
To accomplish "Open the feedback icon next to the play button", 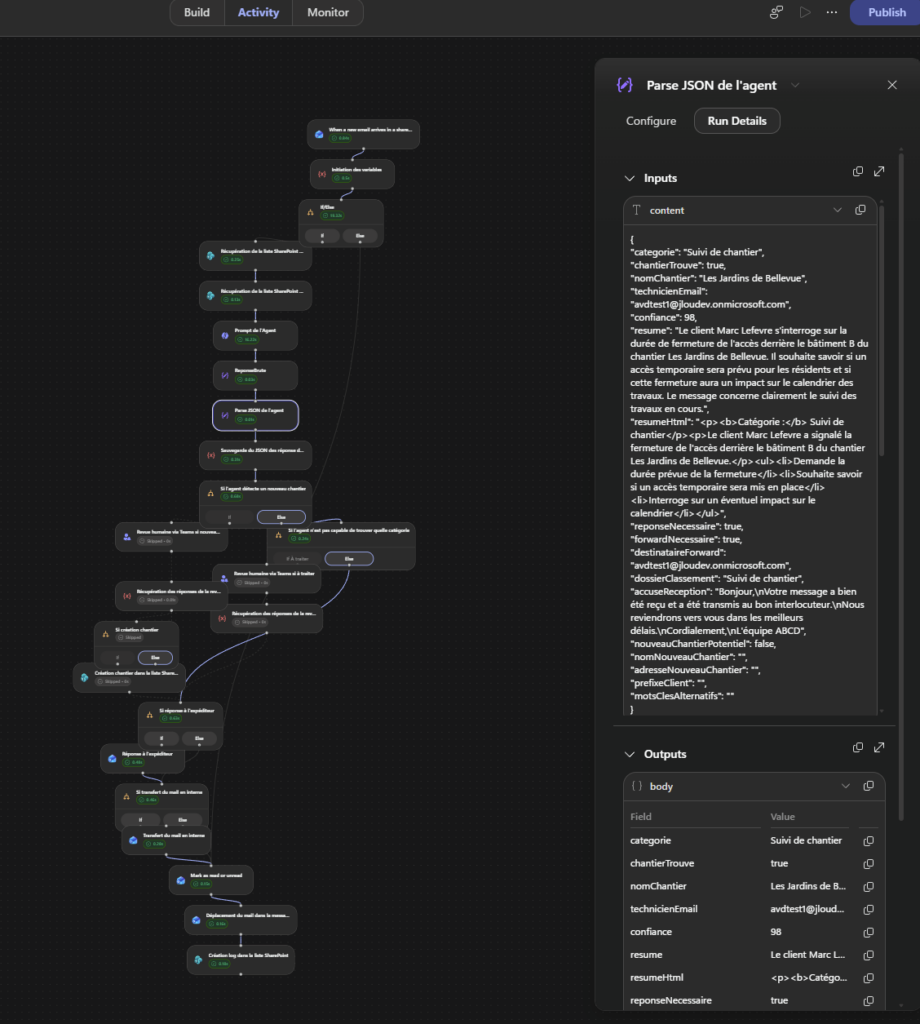I will pyautogui.click(x=776, y=12).
